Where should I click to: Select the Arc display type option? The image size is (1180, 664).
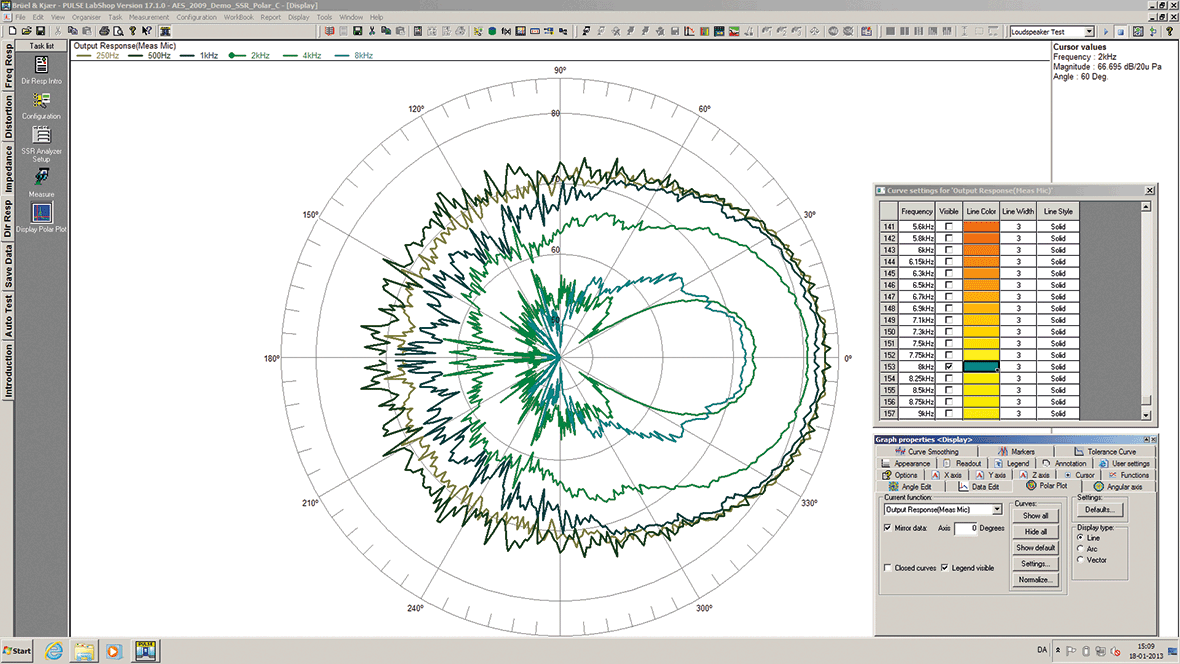point(1080,548)
